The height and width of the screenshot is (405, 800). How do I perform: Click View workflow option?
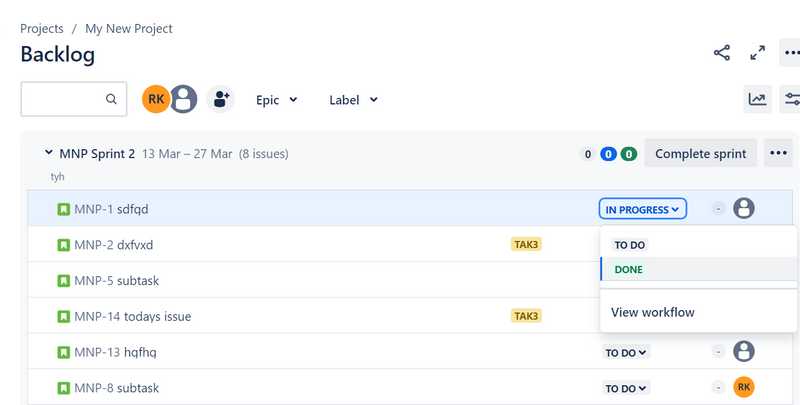[653, 312]
